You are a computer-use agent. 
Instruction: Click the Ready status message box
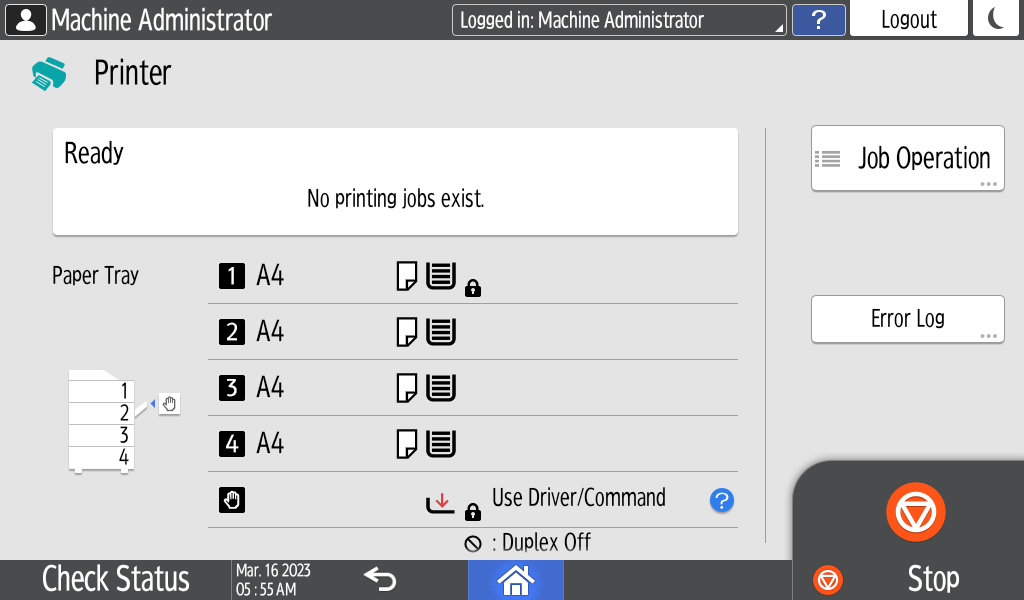click(395, 181)
